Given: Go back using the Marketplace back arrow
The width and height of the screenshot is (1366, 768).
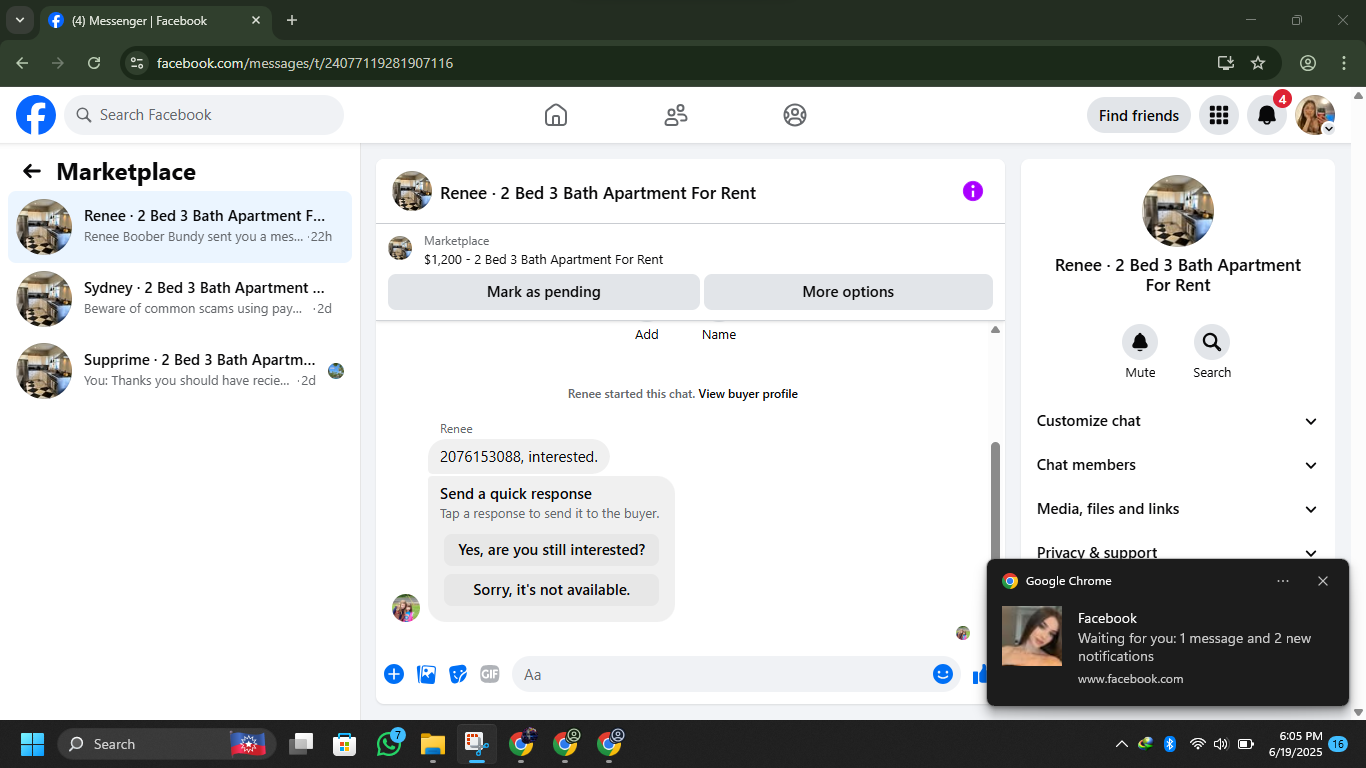Looking at the screenshot, I should pyautogui.click(x=32, y=171).
